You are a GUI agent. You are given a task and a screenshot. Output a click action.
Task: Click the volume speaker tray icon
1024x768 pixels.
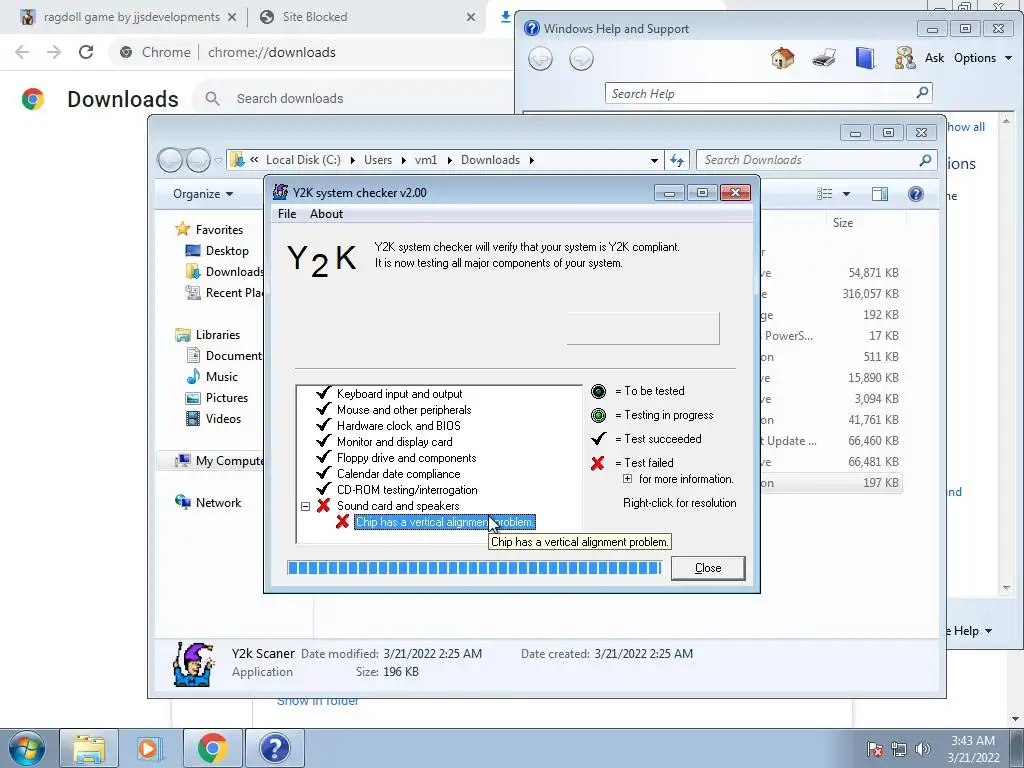click(x=922, y=749)
